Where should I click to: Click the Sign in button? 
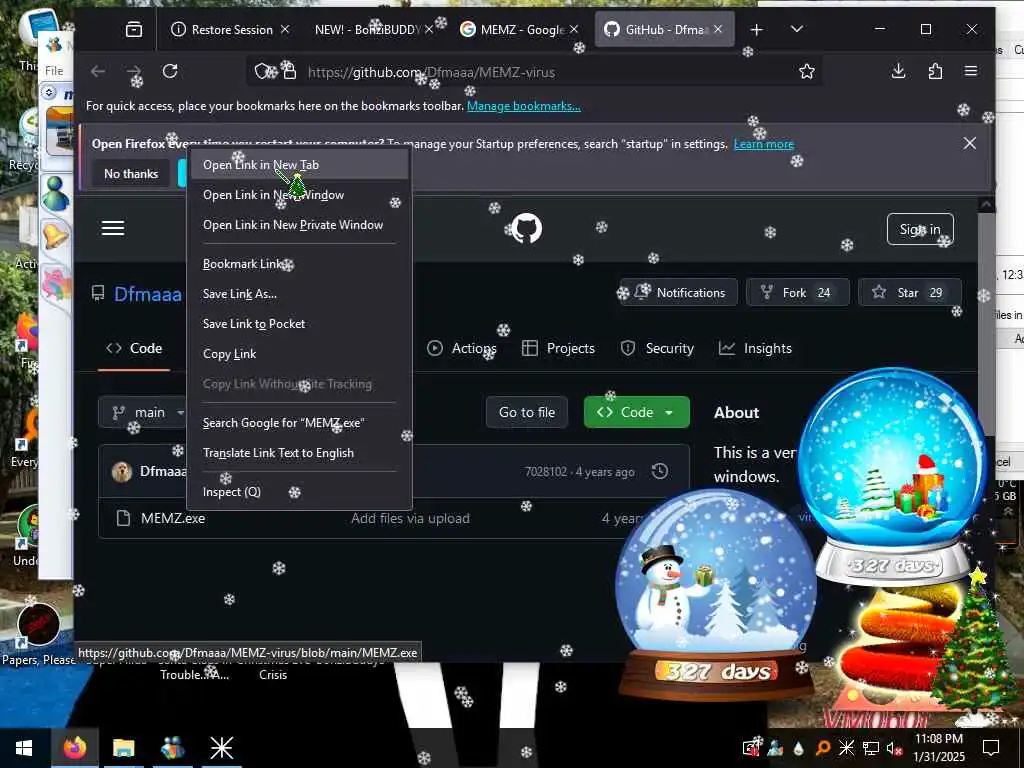(920, 229)
